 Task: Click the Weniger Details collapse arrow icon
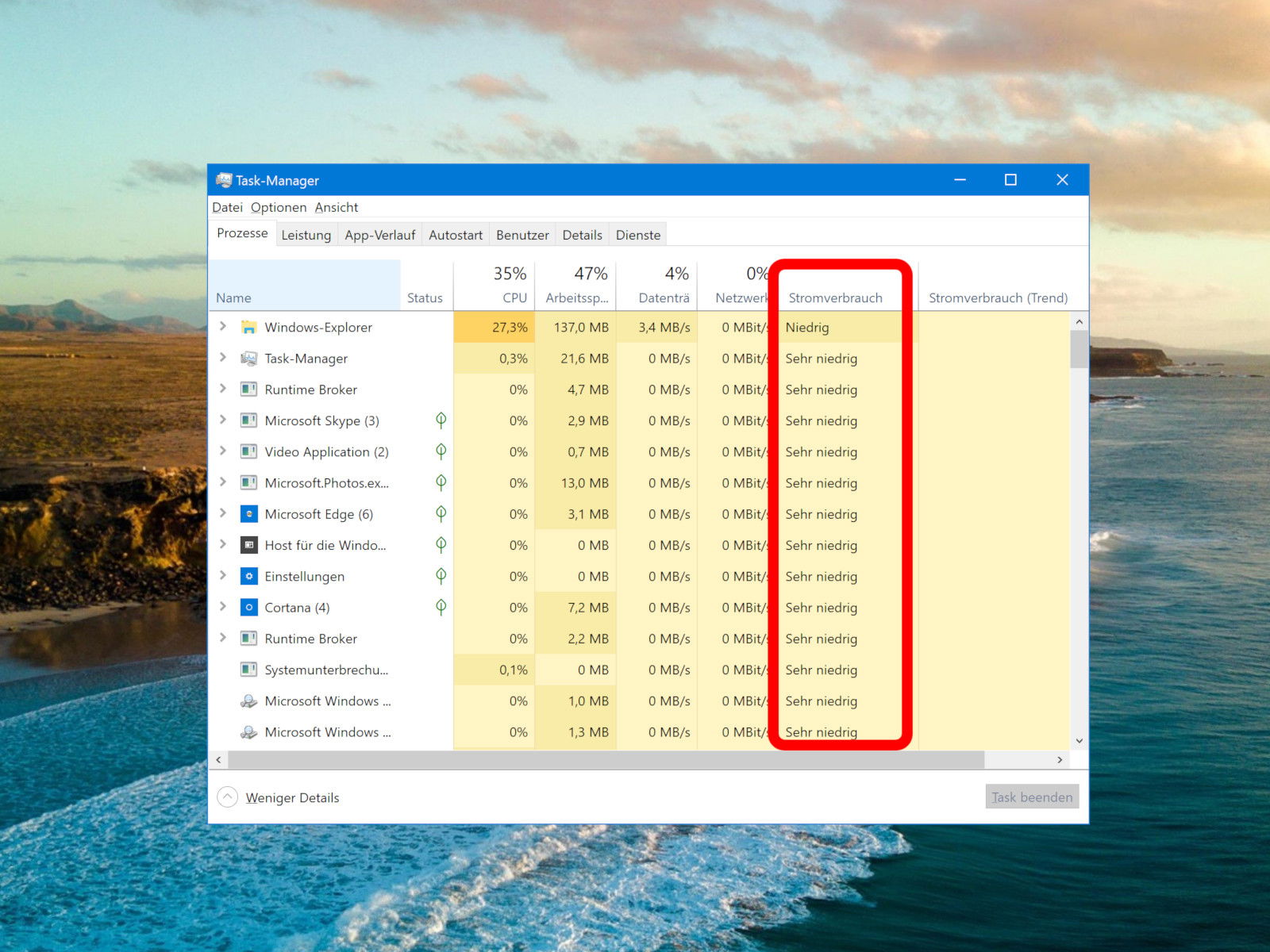click(x=228, y=797)
